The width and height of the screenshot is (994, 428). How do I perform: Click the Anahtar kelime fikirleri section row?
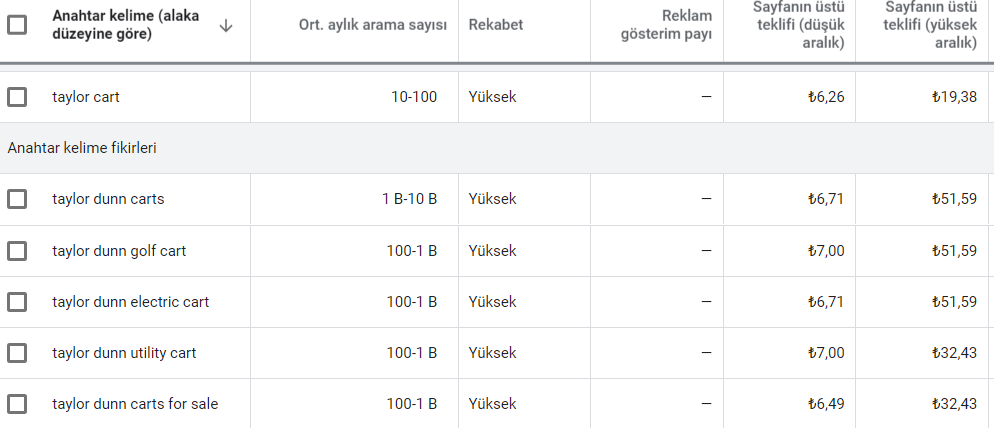(497, 148)
